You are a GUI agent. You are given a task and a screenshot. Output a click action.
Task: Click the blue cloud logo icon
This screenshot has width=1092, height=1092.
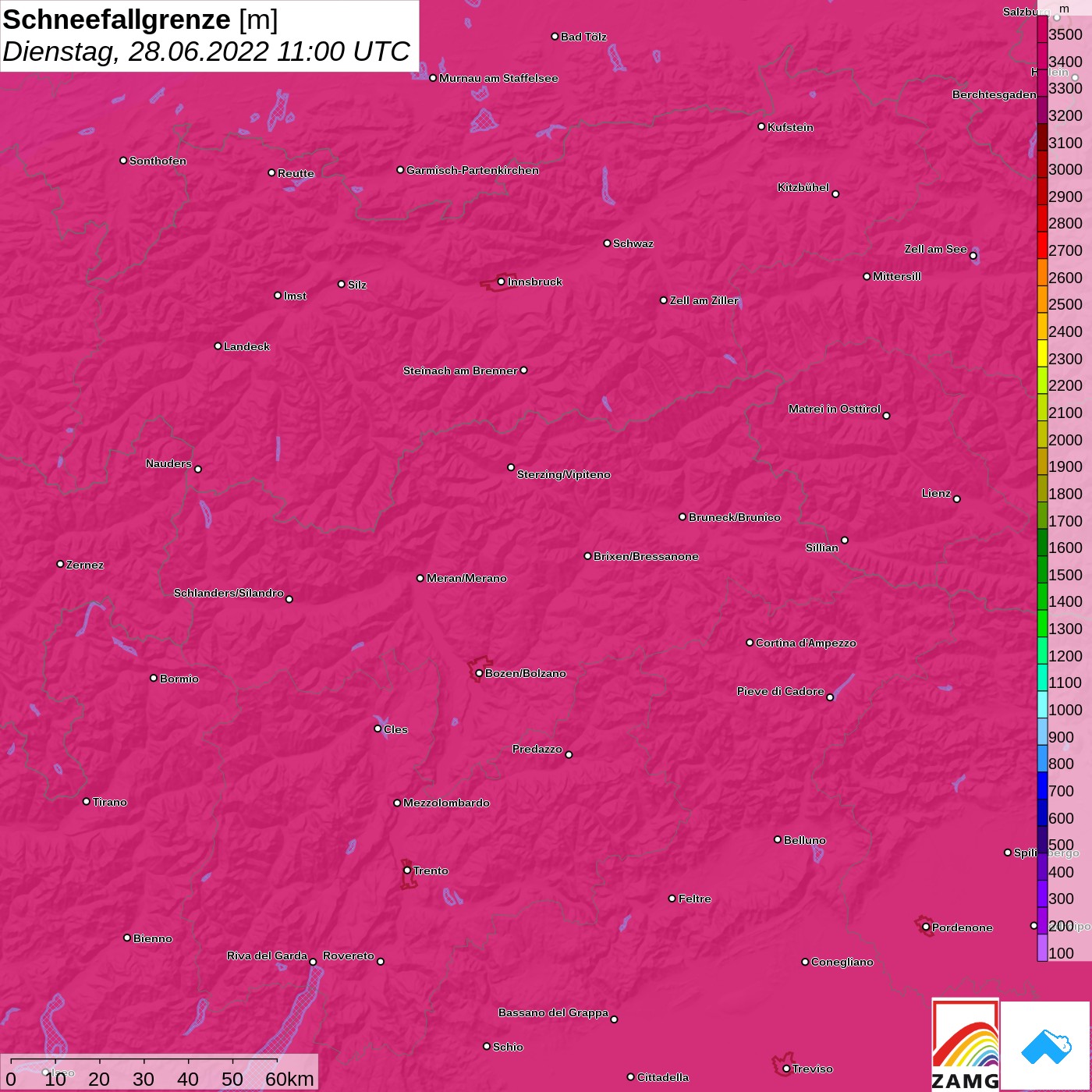[1045, 1046]
